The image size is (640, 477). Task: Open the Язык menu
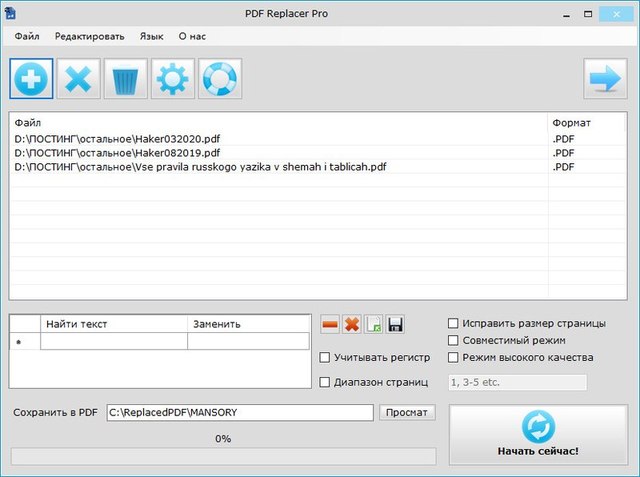(x=151, y=36)
